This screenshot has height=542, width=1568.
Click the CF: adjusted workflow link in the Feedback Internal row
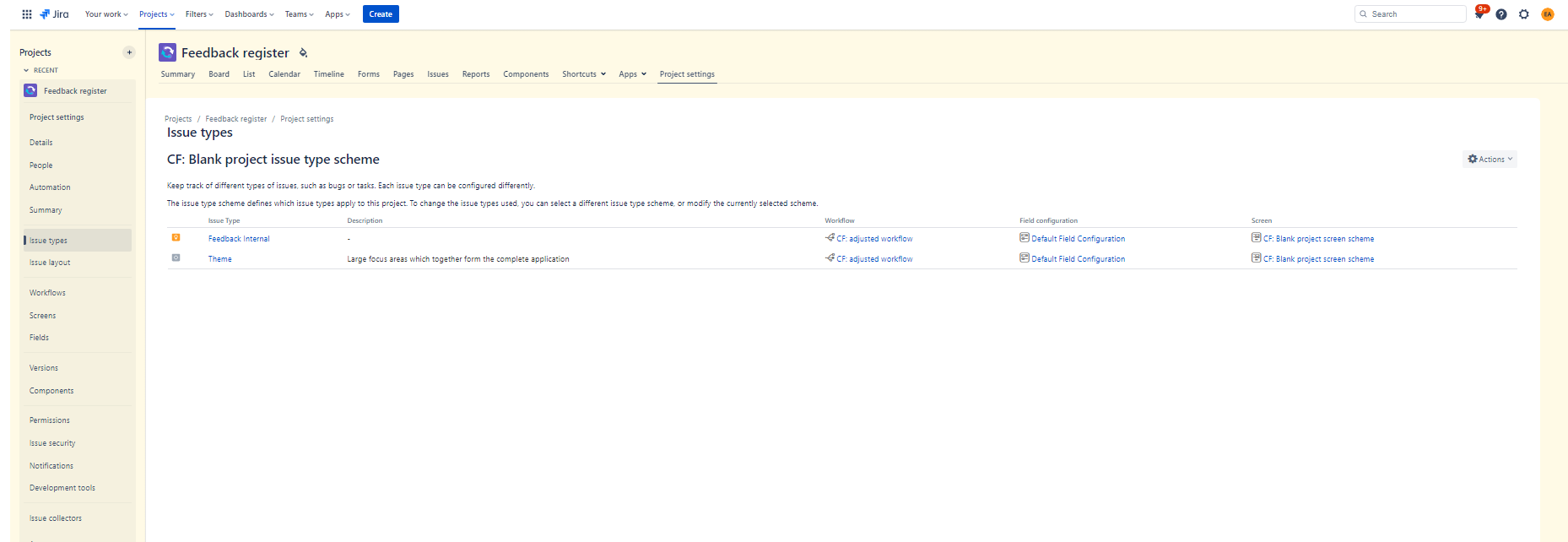coord(874,239)
